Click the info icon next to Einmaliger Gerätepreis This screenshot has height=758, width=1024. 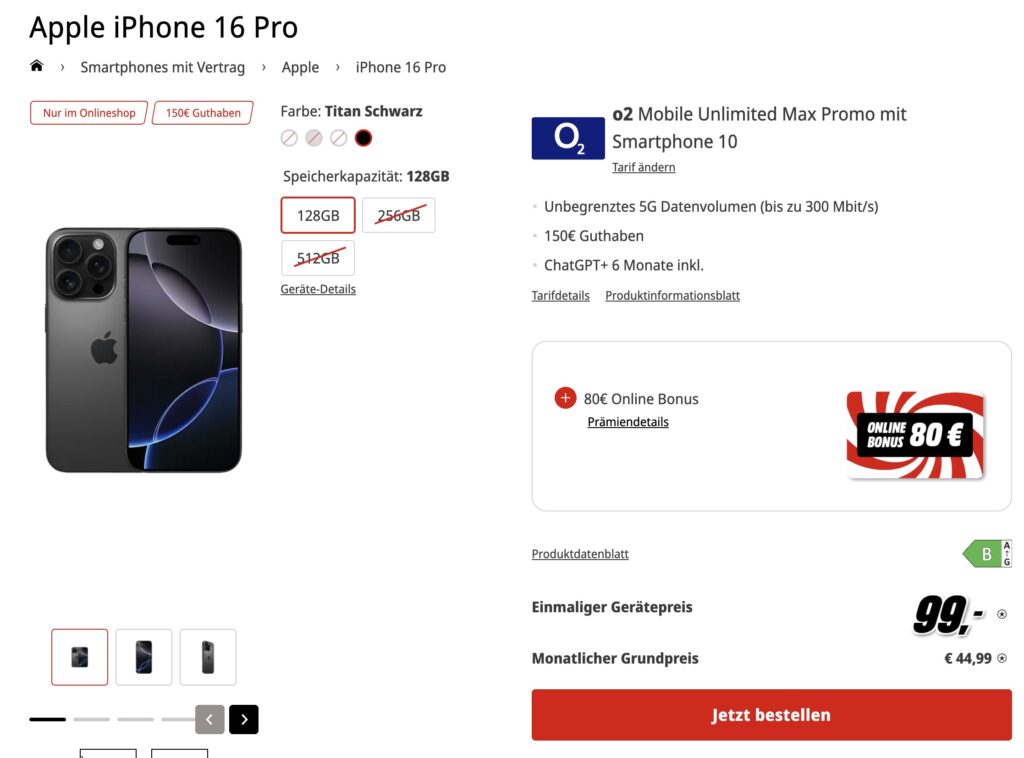[1002, 614]
